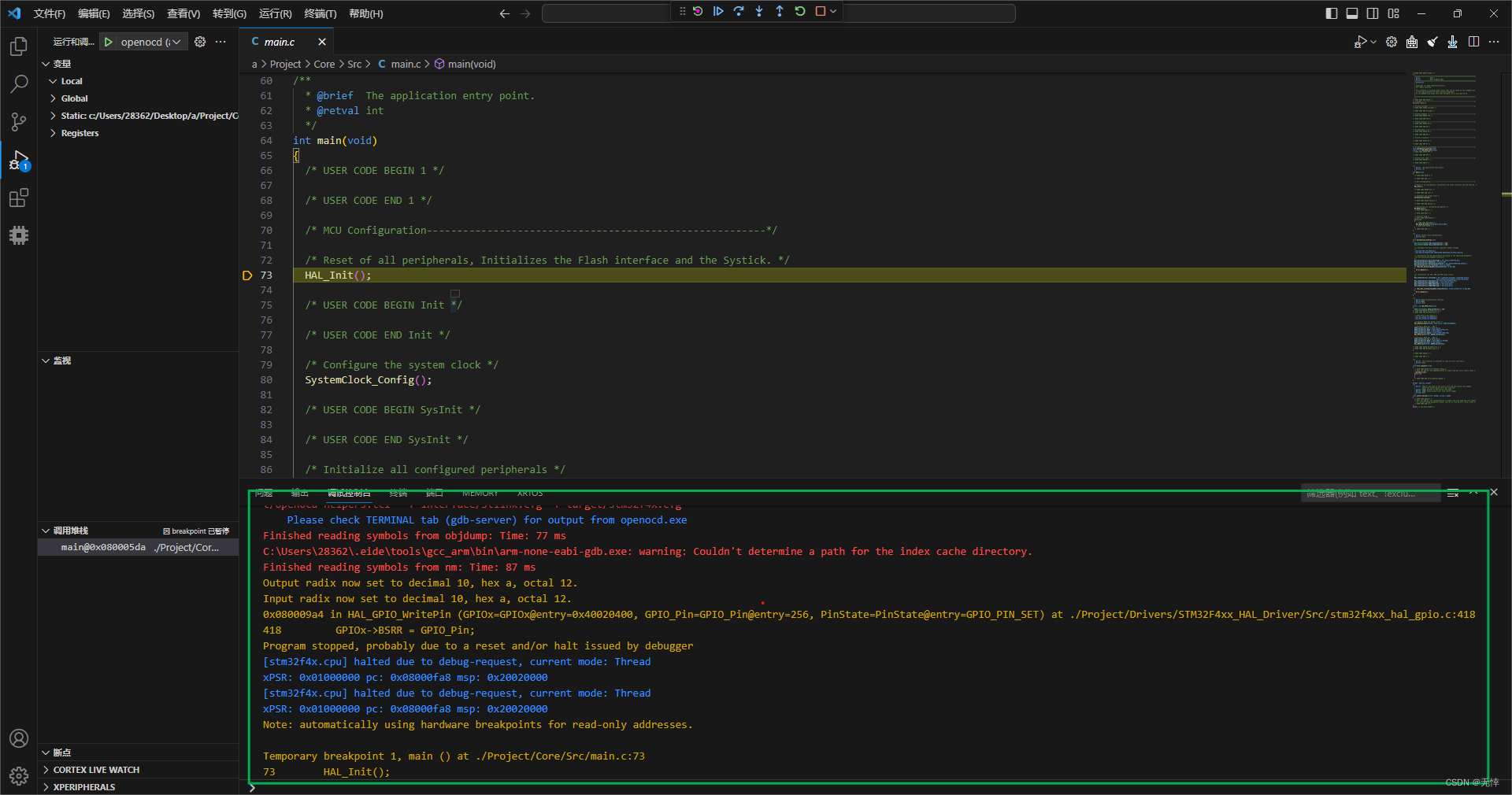The width and height of the screenshot is (1512, 795).
Task: Open the Search view in activity bar
Action: tap(19, 83)
